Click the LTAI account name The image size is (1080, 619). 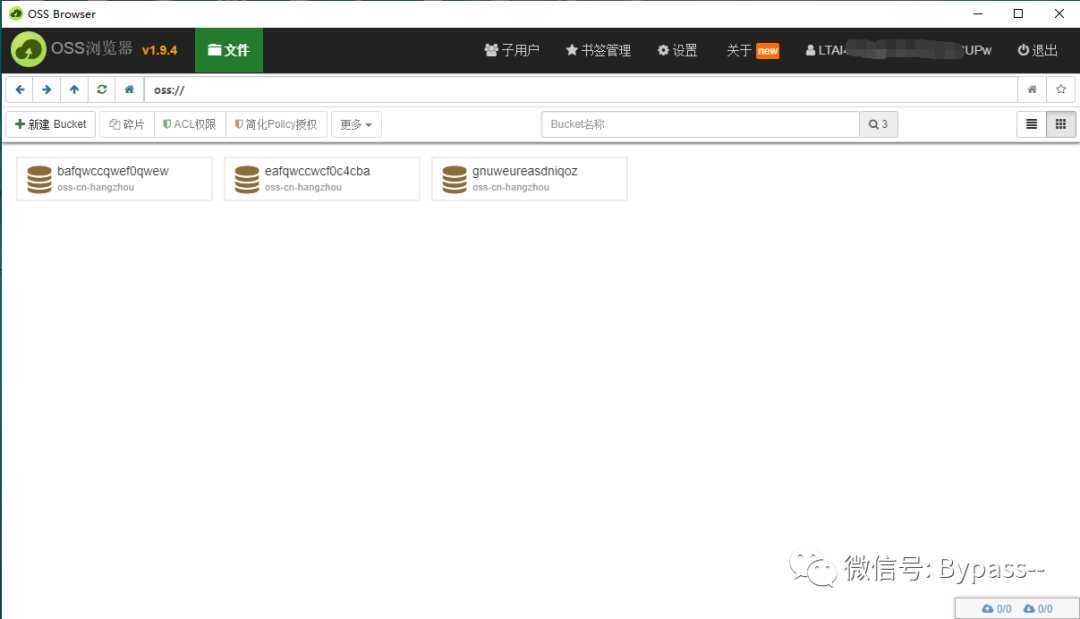pyautogui.click(x=898, y=50)
